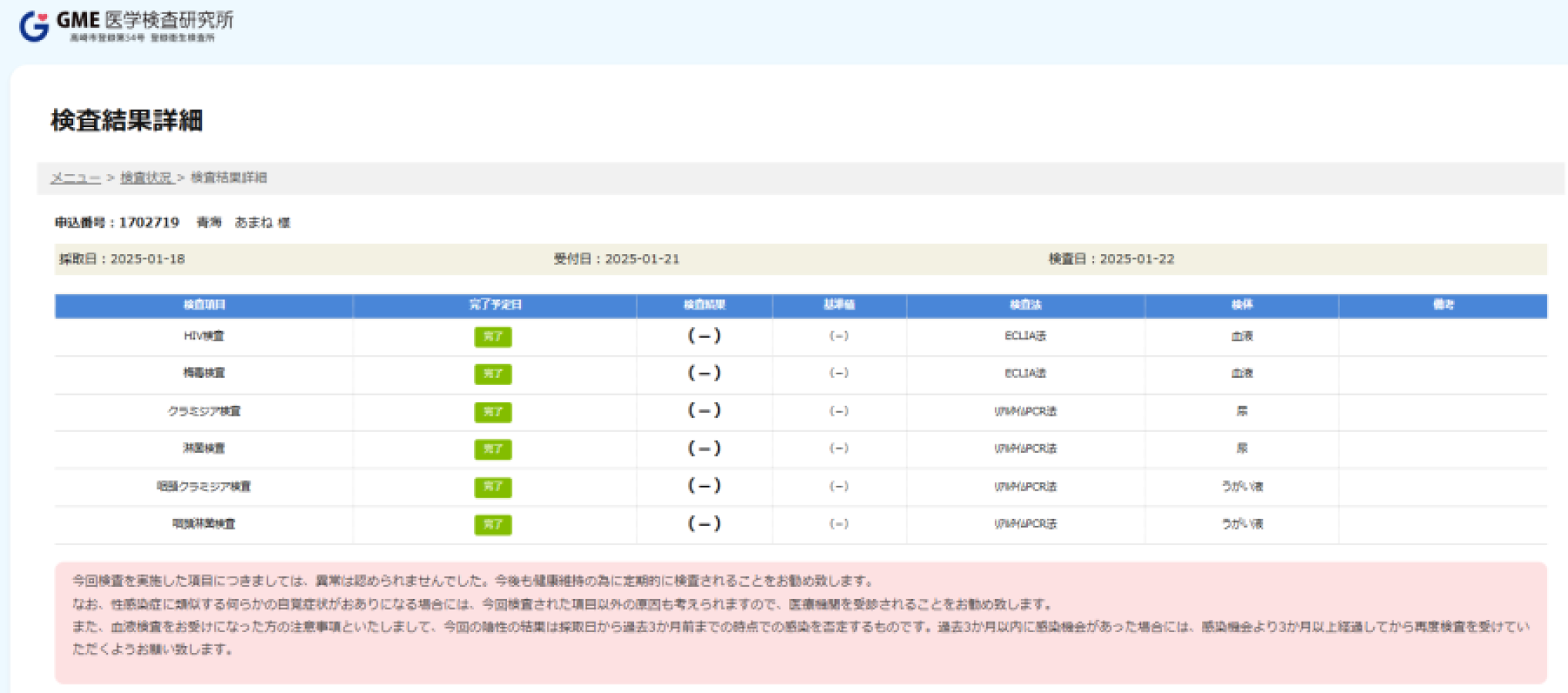The width and height of the screenshot is (1568, 693).
Task: Click the bold (−) result for 咽頭淋菌検査
Action: tap(704, 524)
